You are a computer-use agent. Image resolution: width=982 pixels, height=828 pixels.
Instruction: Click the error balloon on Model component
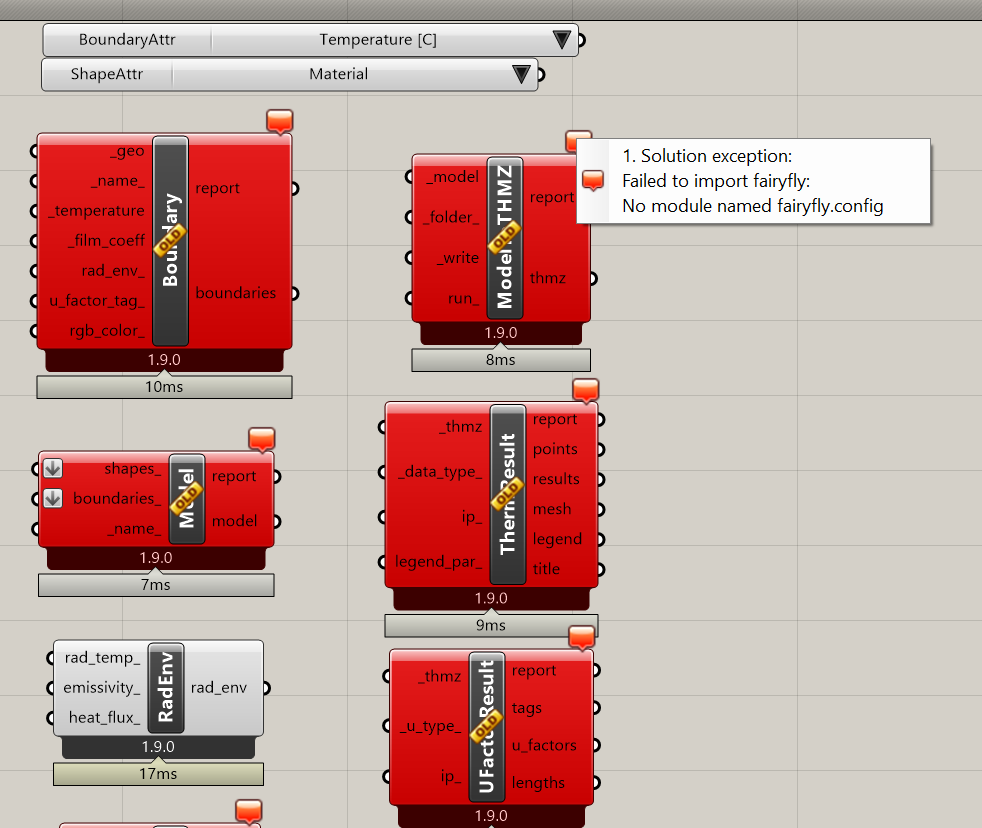[x=261, y=439]
